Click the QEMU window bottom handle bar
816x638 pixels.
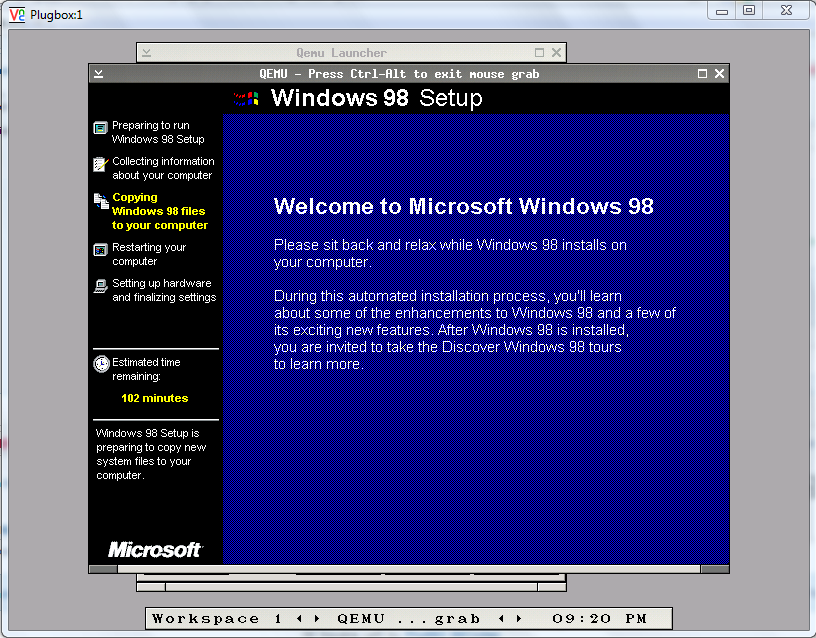[x=409, y=569]
